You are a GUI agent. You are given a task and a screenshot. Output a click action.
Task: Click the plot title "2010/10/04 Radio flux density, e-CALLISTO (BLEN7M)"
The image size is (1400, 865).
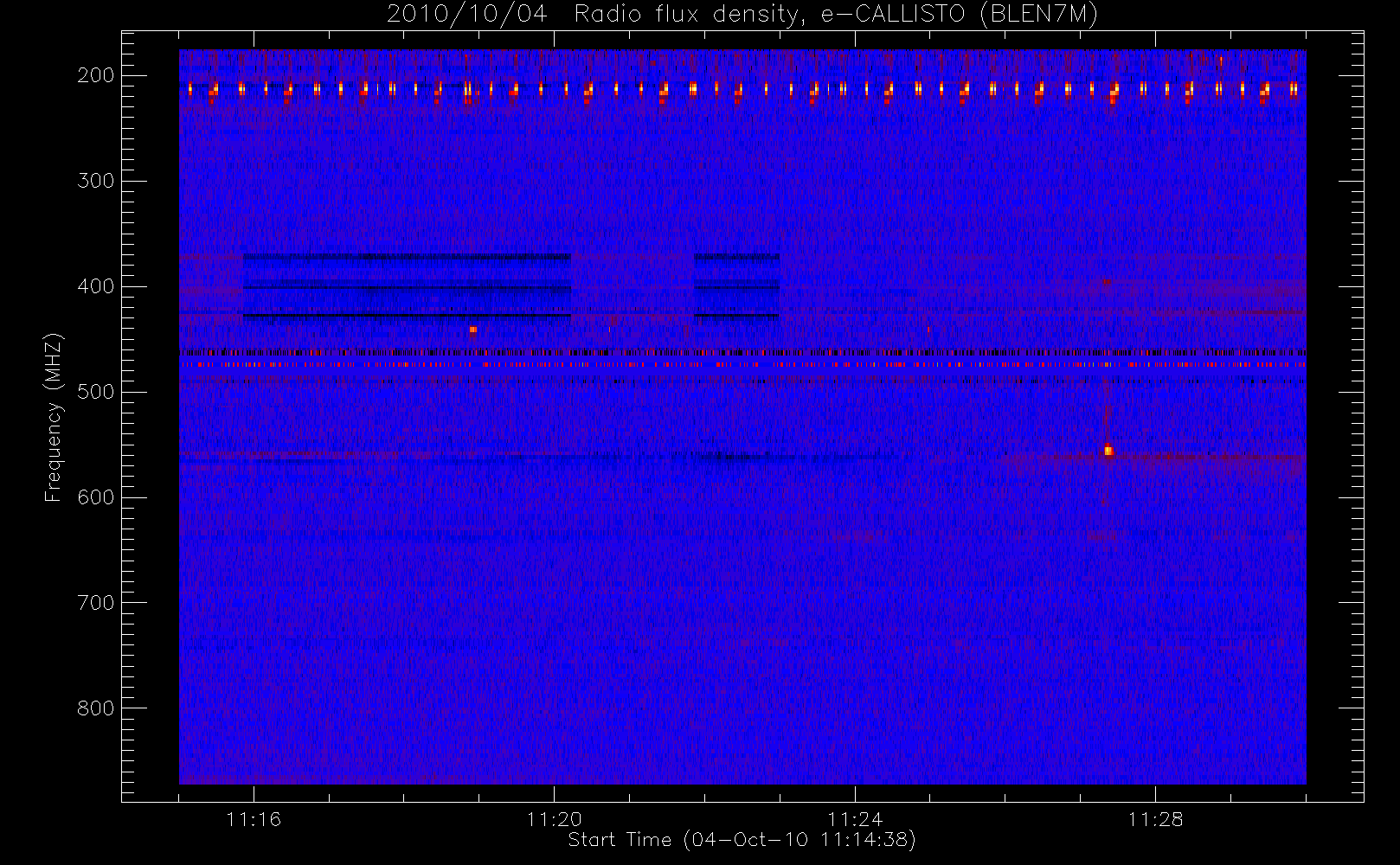click(742, 15)
